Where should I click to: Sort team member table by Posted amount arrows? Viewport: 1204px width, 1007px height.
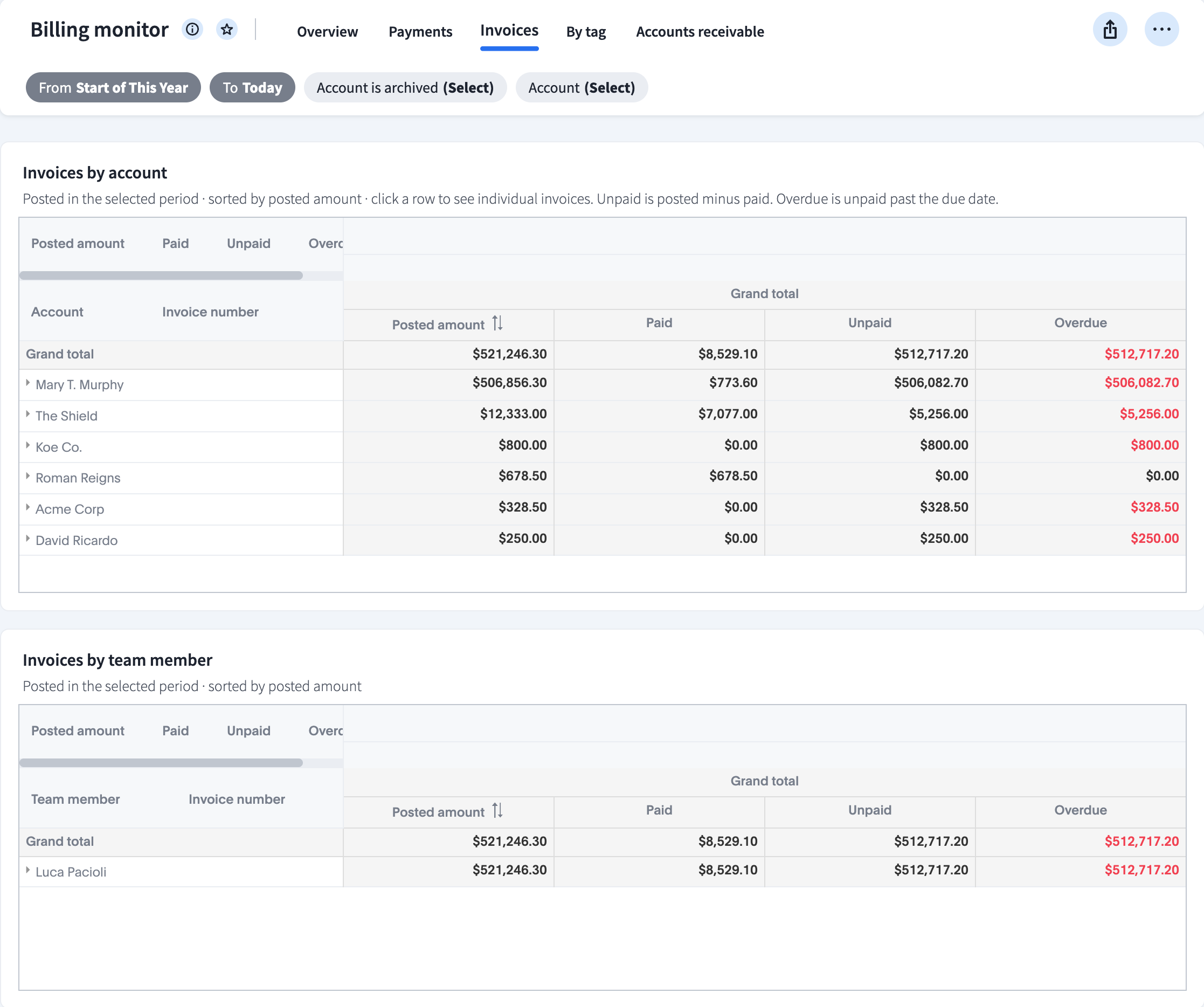(x=497, y=811)
